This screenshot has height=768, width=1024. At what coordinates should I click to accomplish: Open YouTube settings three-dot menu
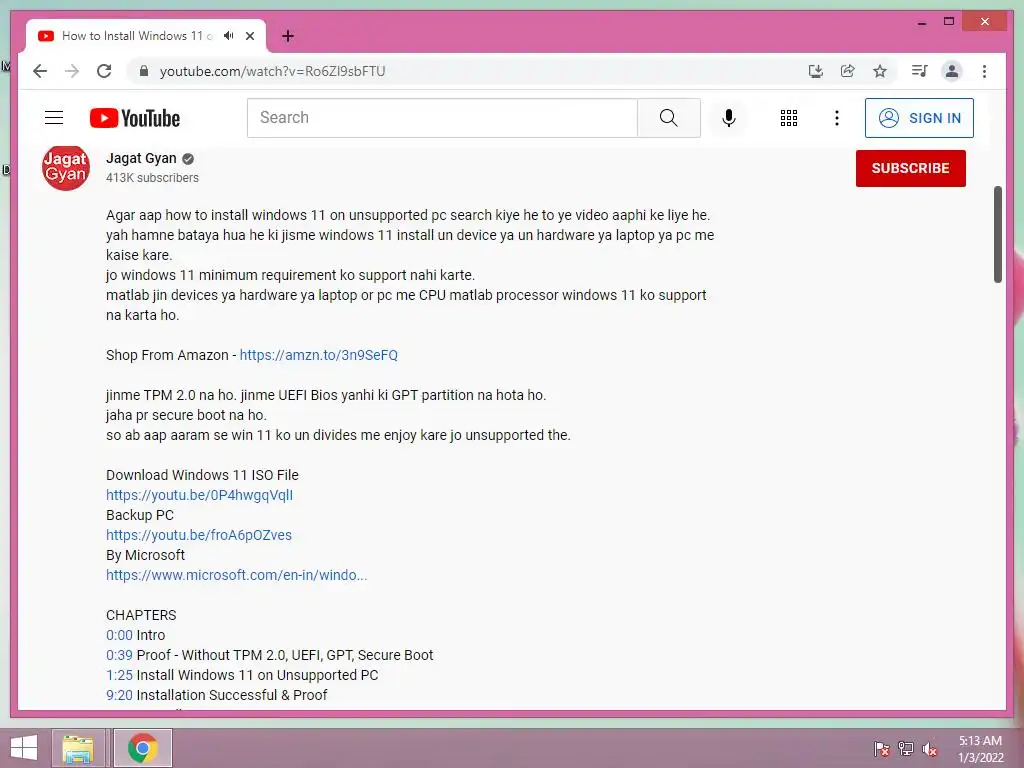click(837, 118)
